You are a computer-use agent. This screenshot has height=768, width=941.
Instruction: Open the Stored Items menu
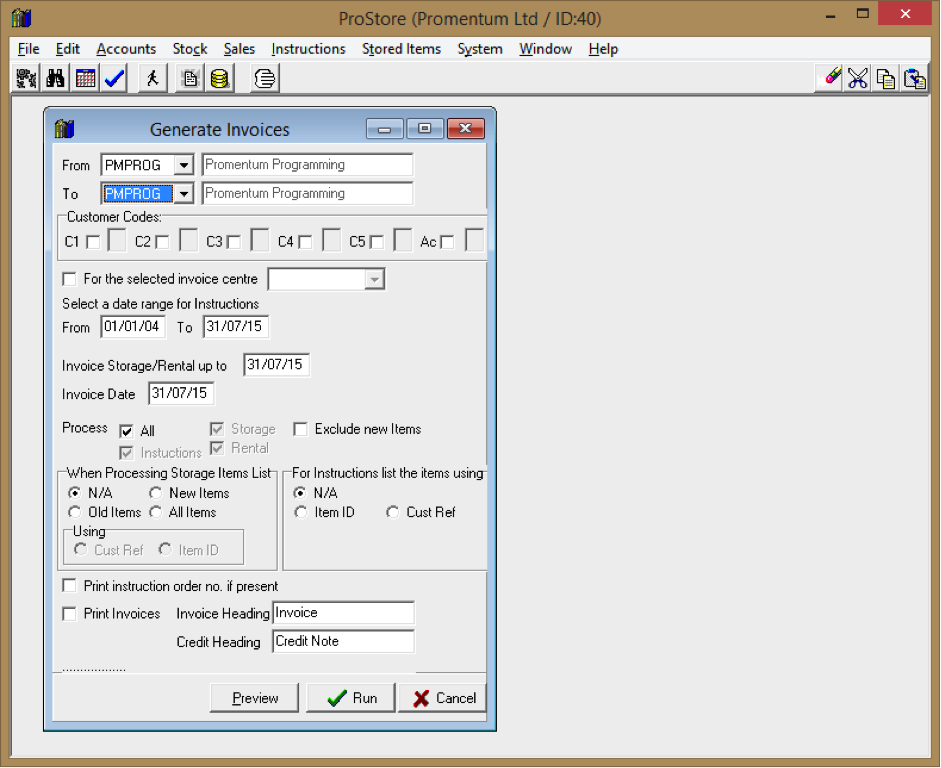(x=401, y=49)
